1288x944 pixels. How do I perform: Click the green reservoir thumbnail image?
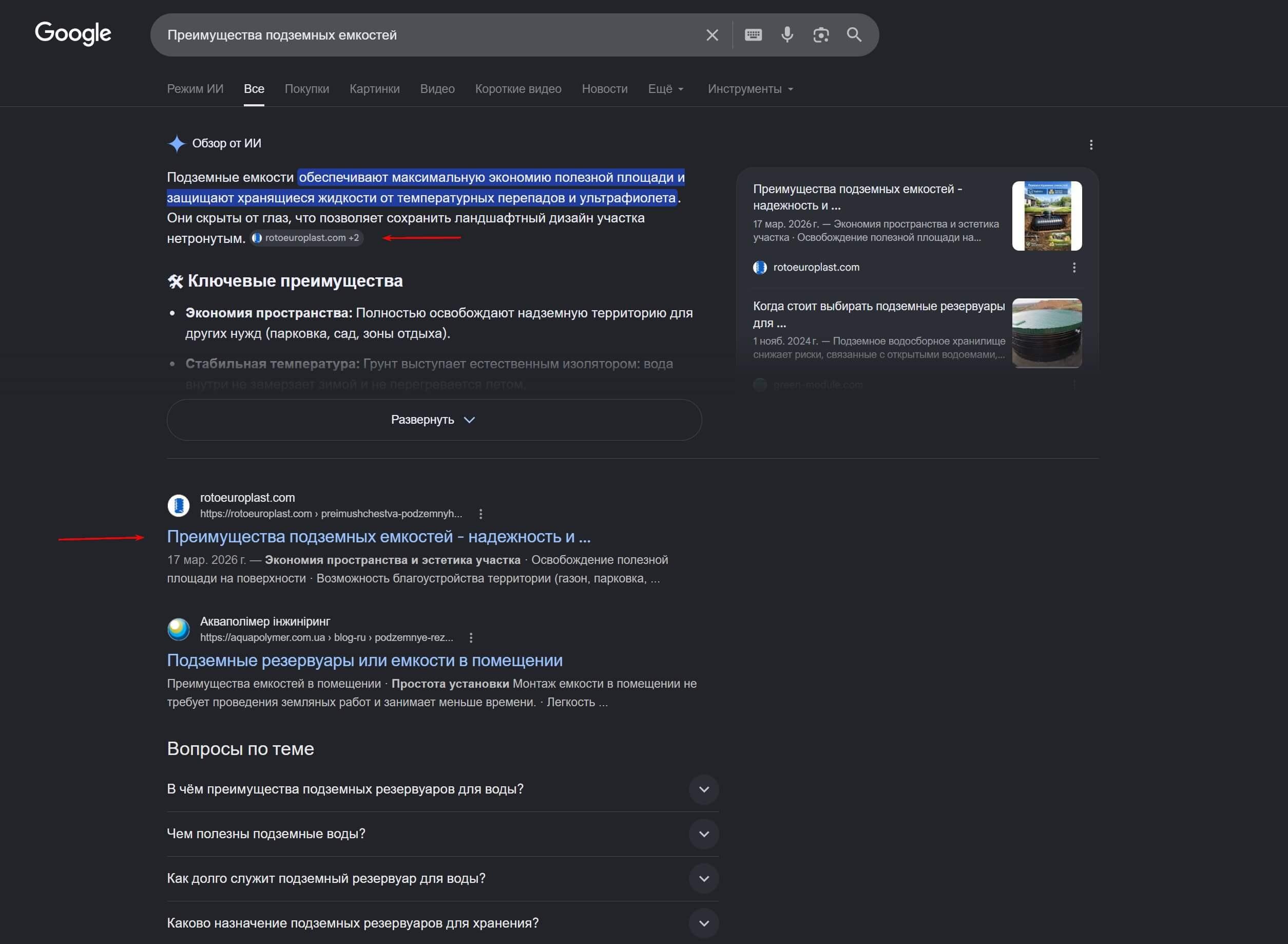tap(1046, 333)
